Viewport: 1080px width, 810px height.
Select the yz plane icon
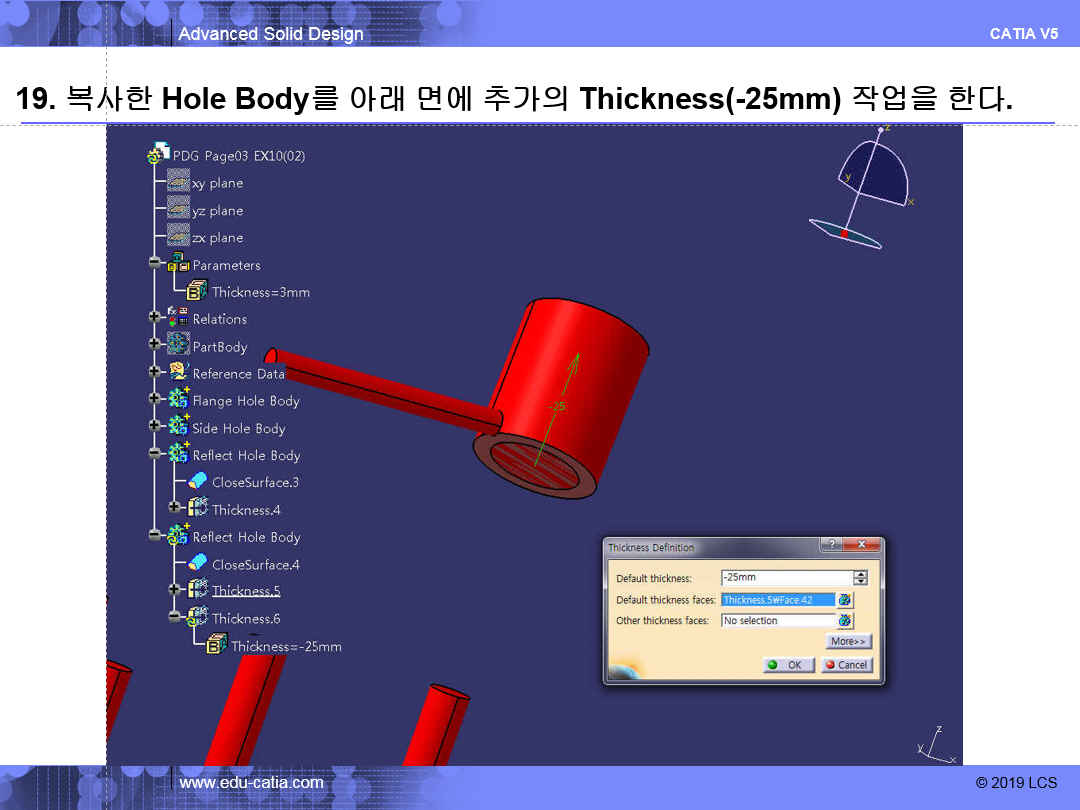[x=178, y=210]
